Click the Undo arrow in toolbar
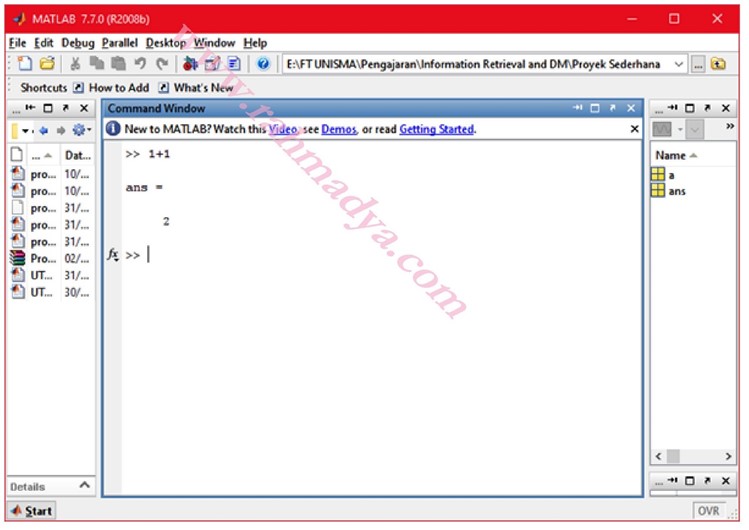This screenshot has width=749, height=530. click(x=140, y=64)
